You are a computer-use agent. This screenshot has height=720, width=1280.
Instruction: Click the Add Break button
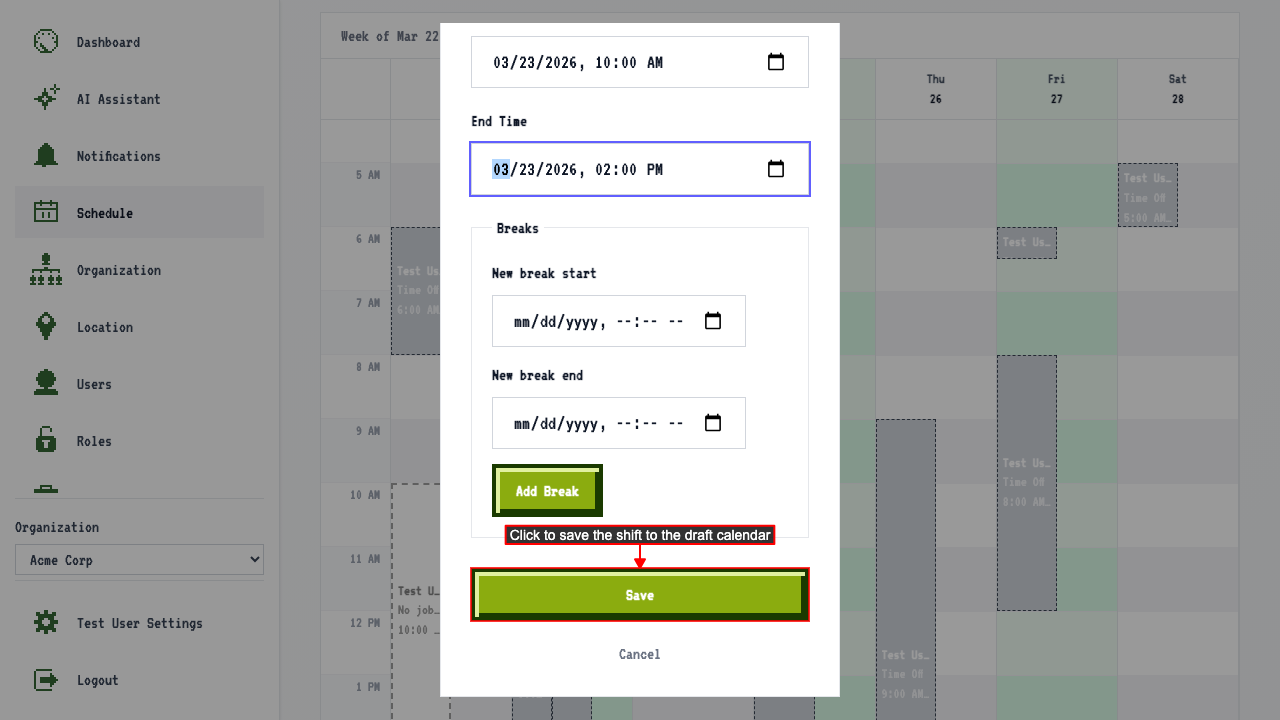547,491
